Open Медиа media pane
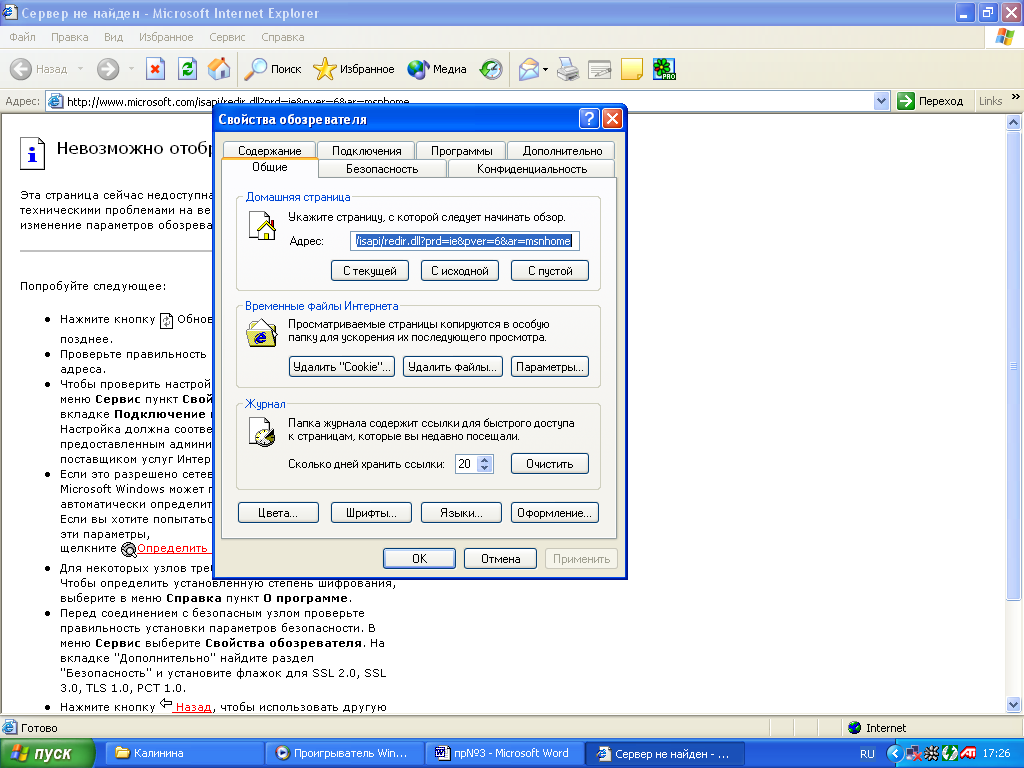The image size is (1024, 768). (436, 69)
